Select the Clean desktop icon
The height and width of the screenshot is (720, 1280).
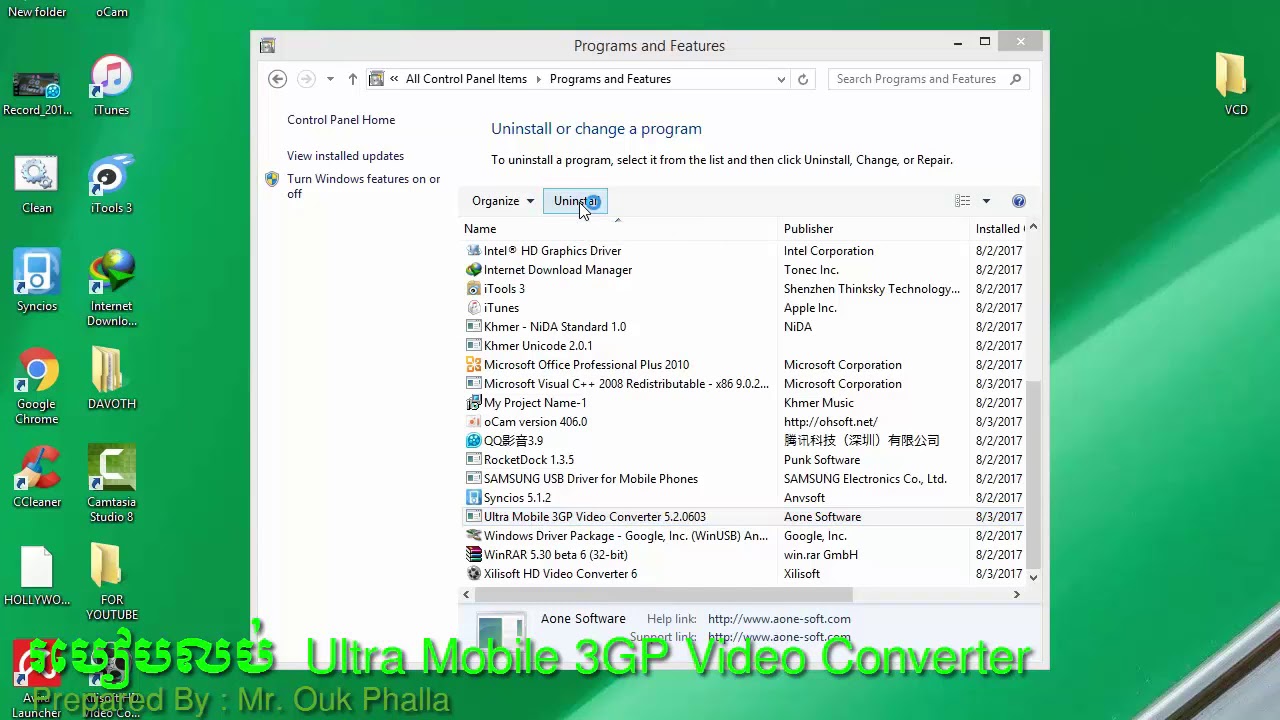coord(37,183)
